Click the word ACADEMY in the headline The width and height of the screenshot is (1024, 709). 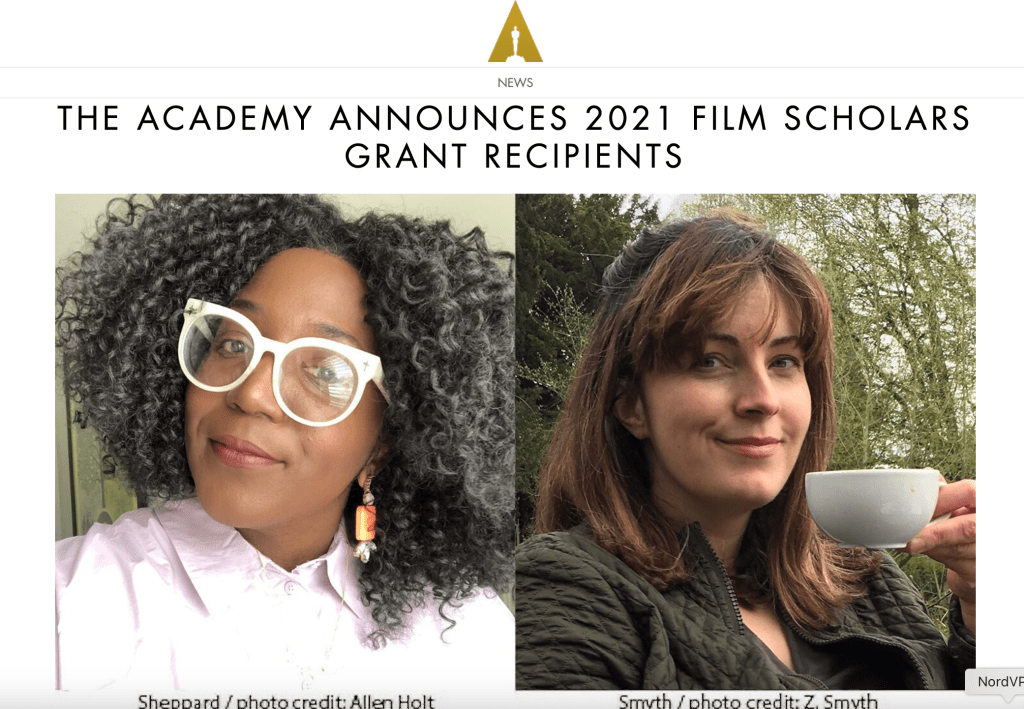coord(225,118)
